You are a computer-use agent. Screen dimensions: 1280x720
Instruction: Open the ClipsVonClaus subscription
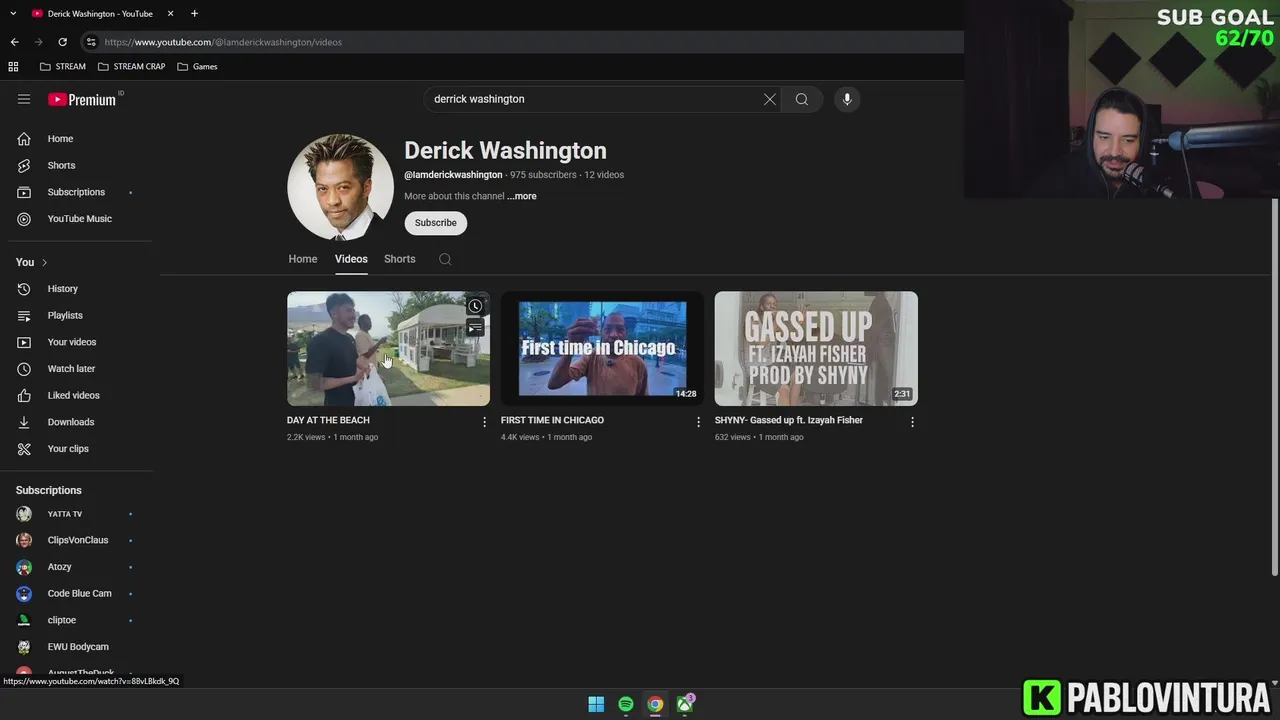click(x=76, y=540)
